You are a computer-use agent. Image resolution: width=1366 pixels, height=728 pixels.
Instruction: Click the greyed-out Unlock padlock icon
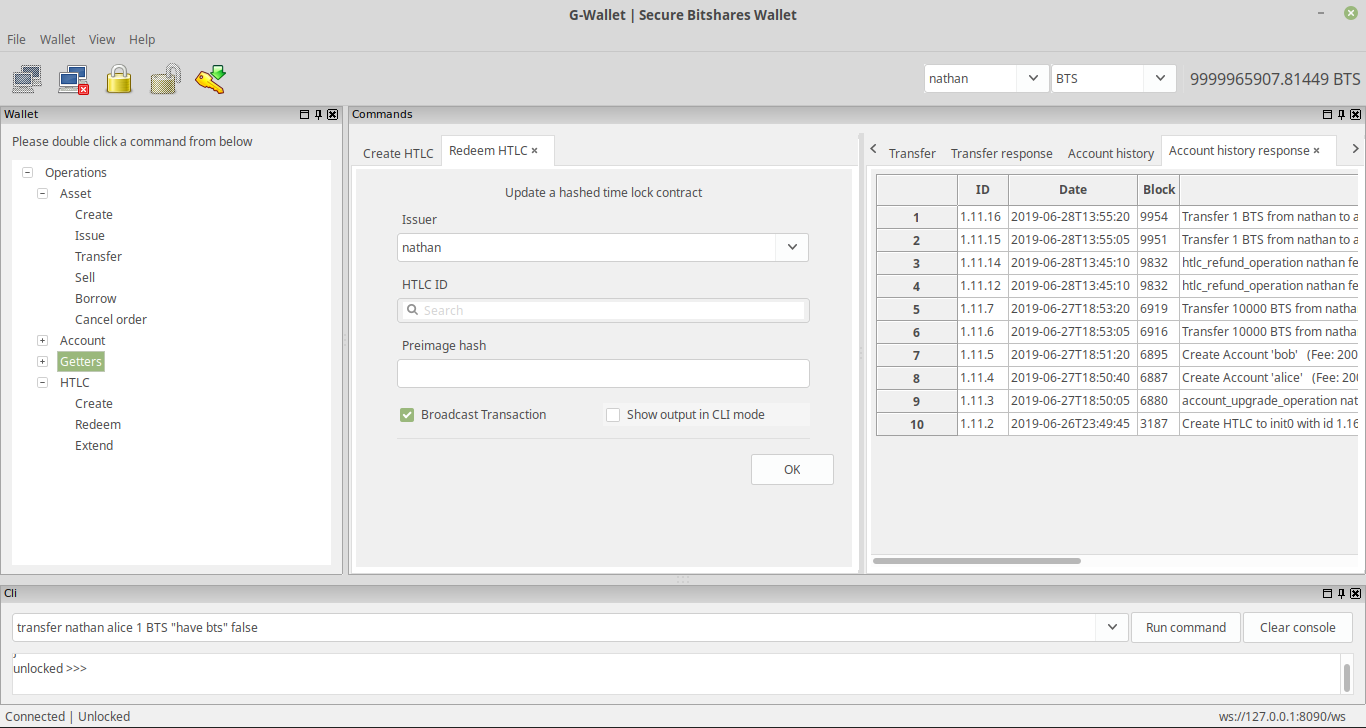click(x=165, y=79)
